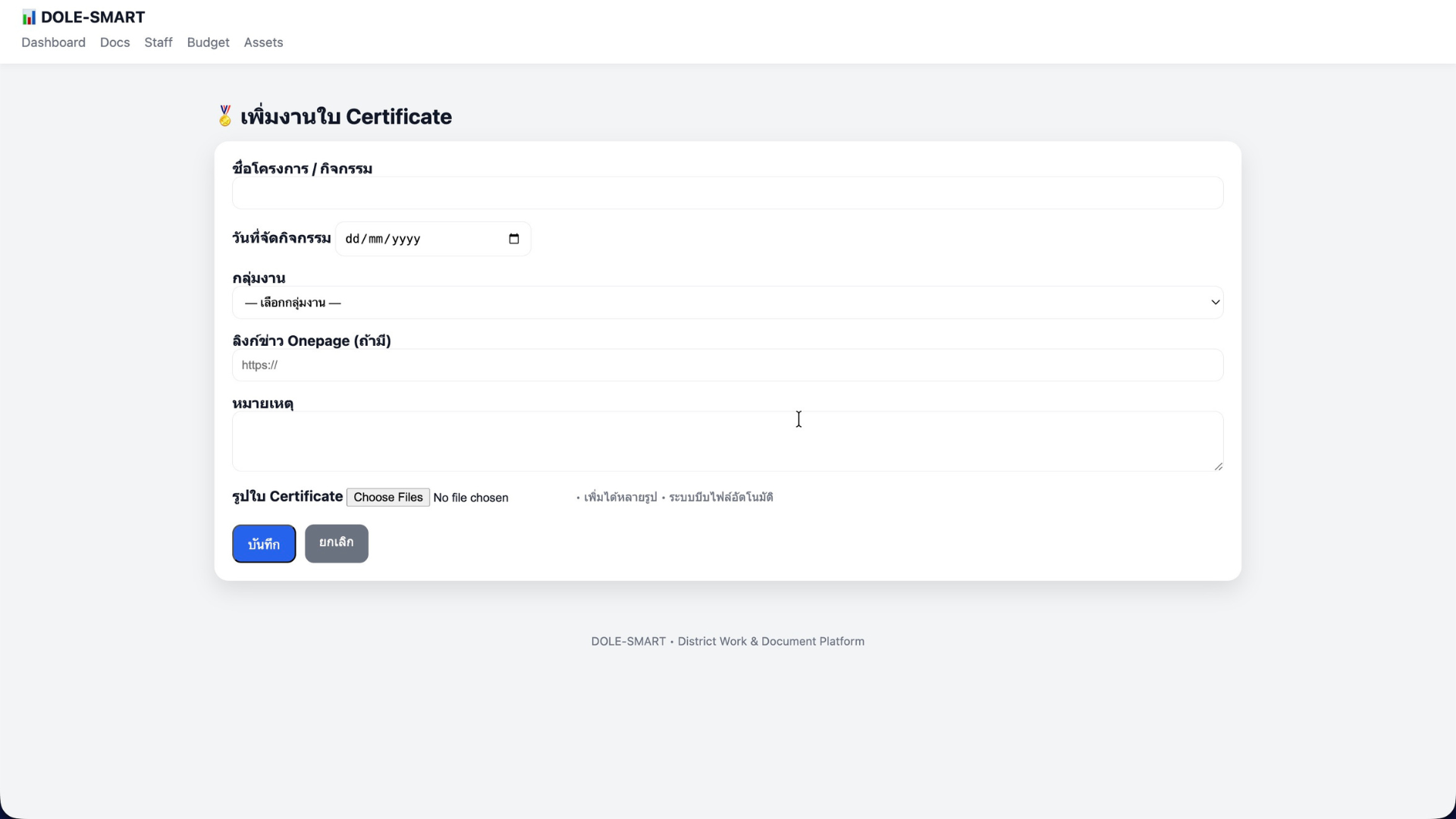Click the Onepage link https:// field
This screenshot has width=1456, height=819.
726,366
